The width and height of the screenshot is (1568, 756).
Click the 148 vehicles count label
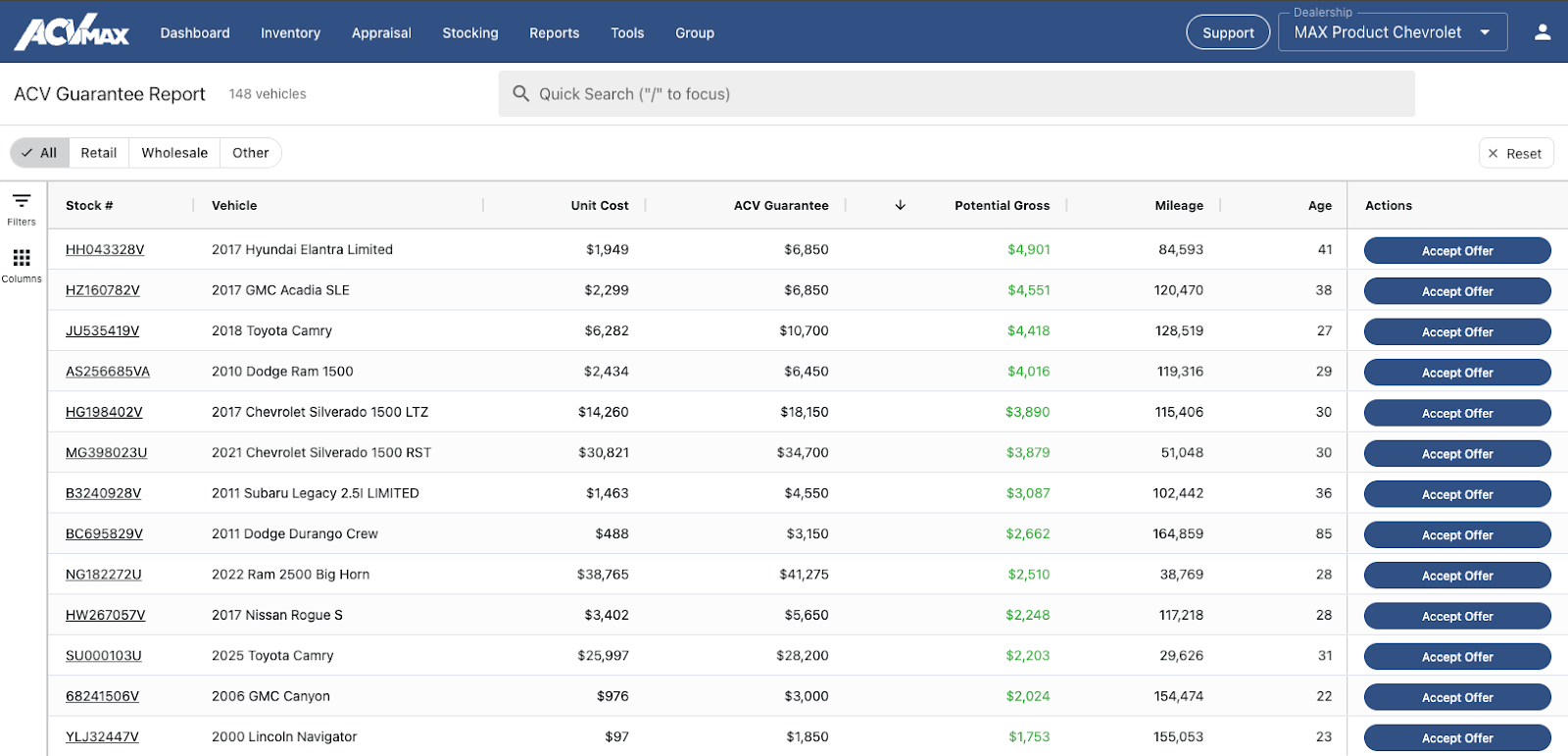pyautogui.click(x=268, y=94)
